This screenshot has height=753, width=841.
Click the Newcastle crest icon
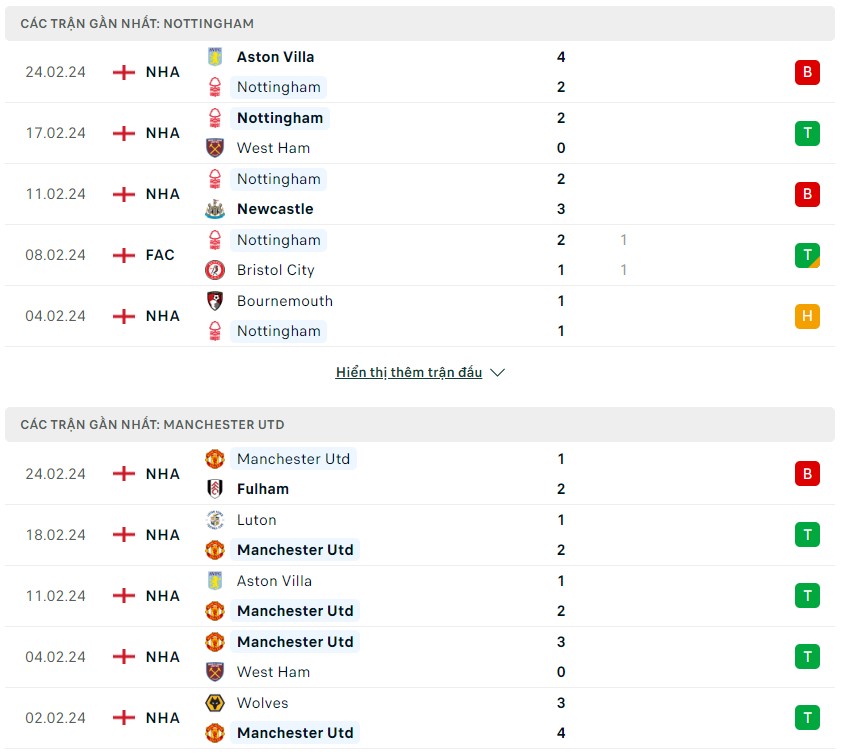click(215, 209)
